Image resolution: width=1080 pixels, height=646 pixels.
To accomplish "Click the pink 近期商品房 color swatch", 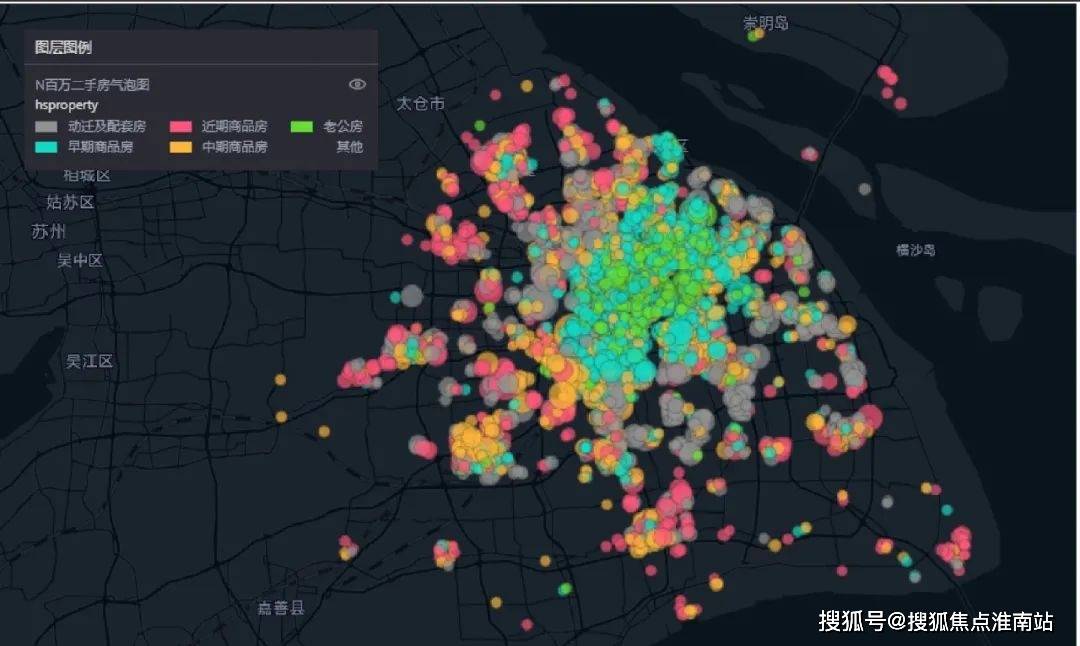I will [180, 127].
